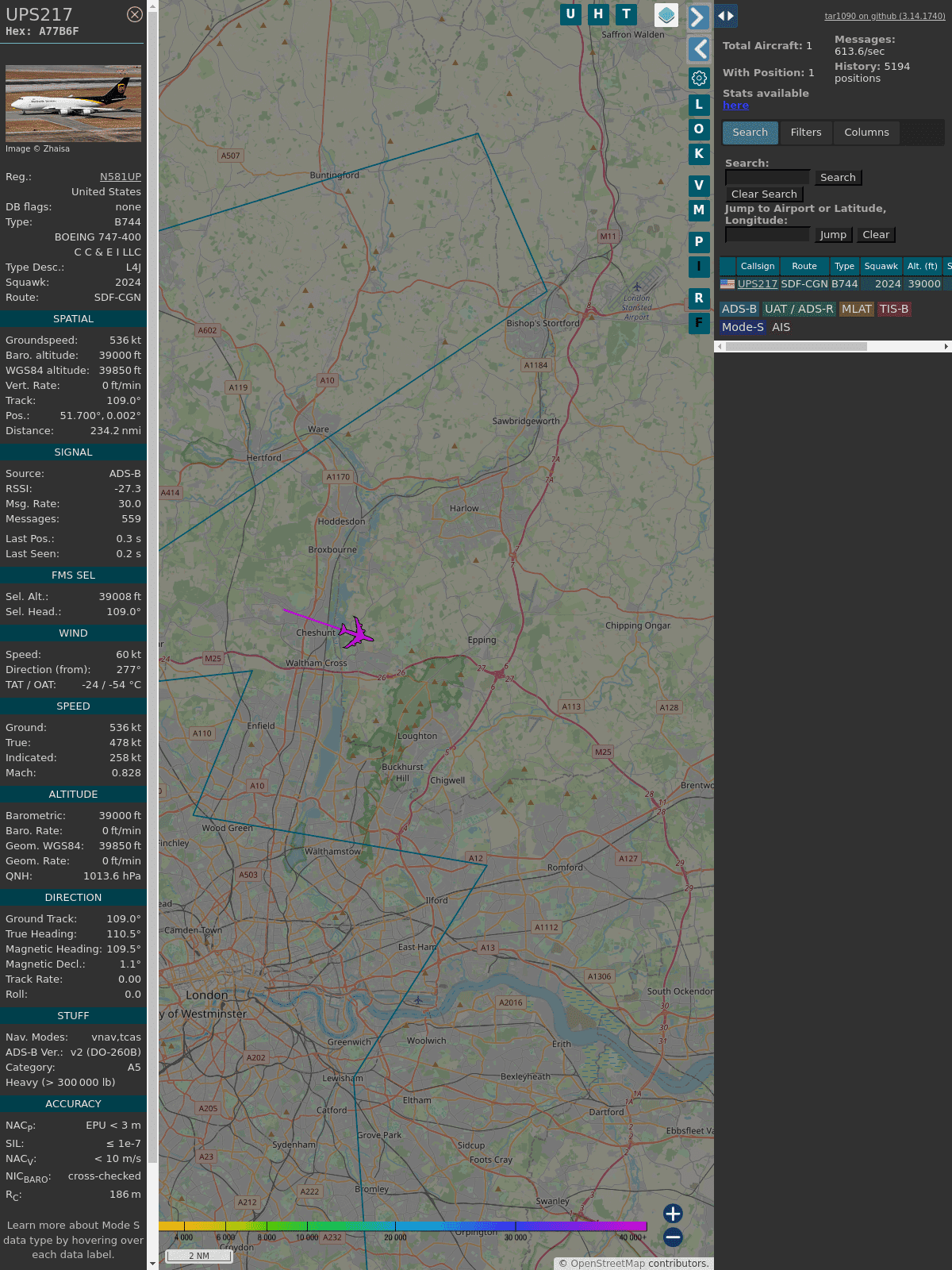Open the map layer switcher
Viewport: 952px width, 1270px height.
666,15
